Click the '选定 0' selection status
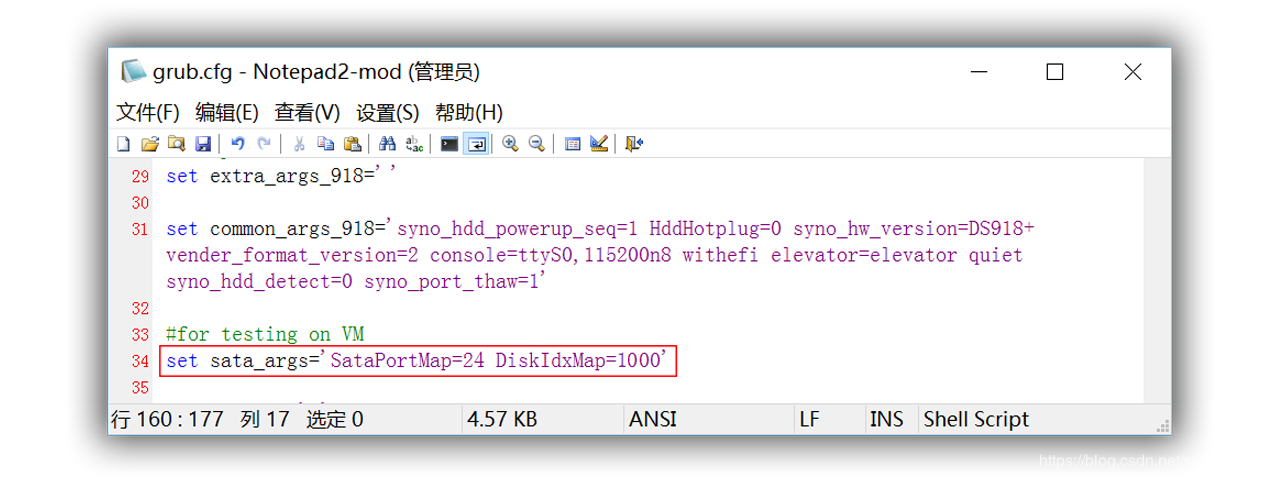Screen dimensions: 1280x480 tap(335, 420)
